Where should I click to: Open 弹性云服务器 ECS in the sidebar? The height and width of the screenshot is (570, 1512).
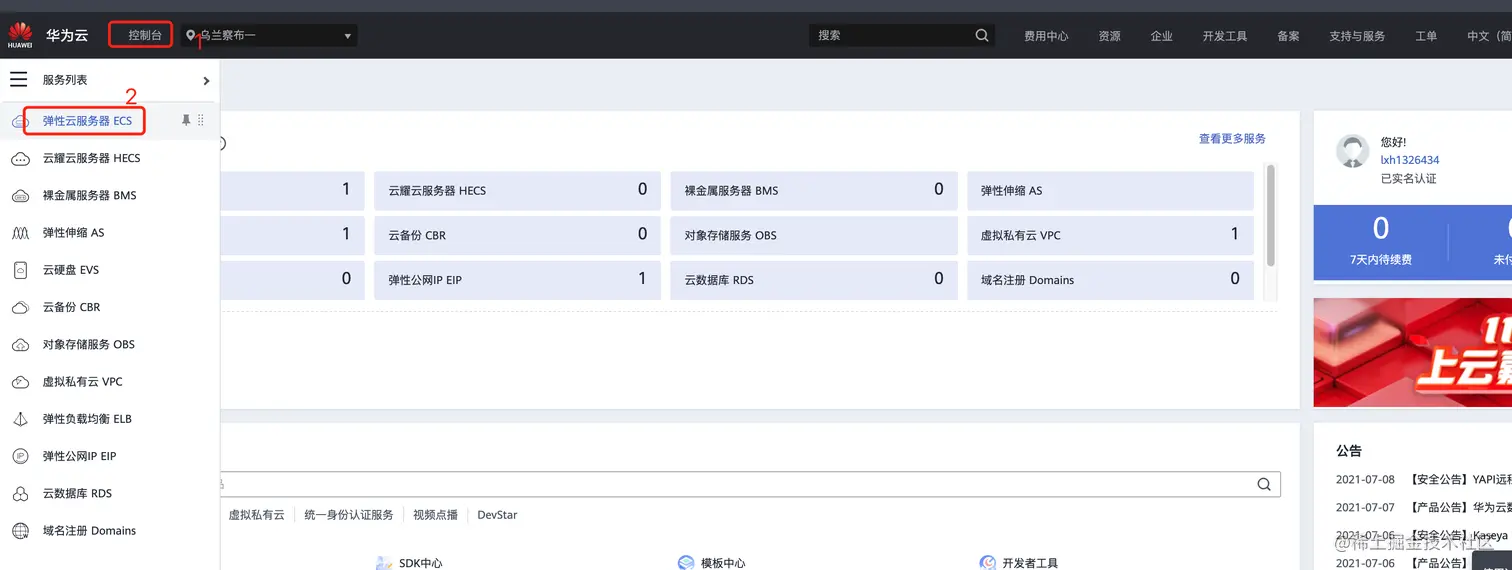click(x=87, y=121)
